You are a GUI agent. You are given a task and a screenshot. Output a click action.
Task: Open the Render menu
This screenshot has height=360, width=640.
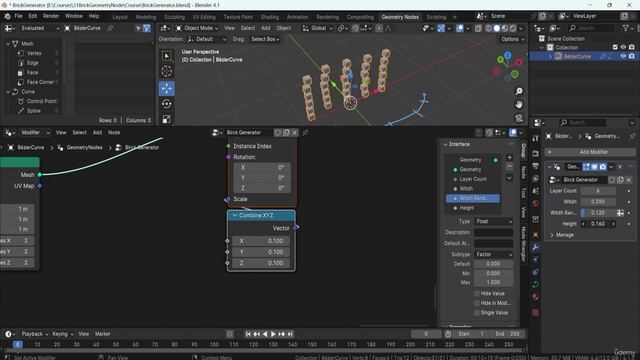tap(51, 16)
